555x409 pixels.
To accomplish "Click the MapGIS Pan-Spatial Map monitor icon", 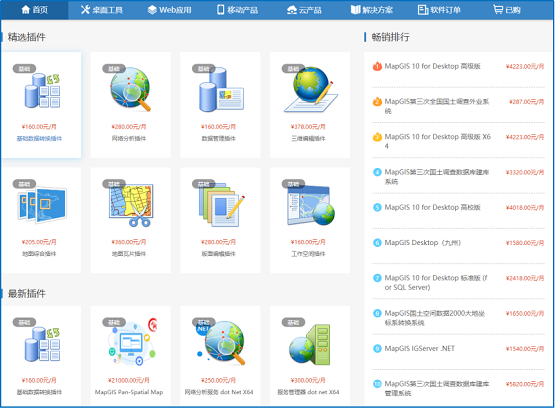I will pos(132,342).
